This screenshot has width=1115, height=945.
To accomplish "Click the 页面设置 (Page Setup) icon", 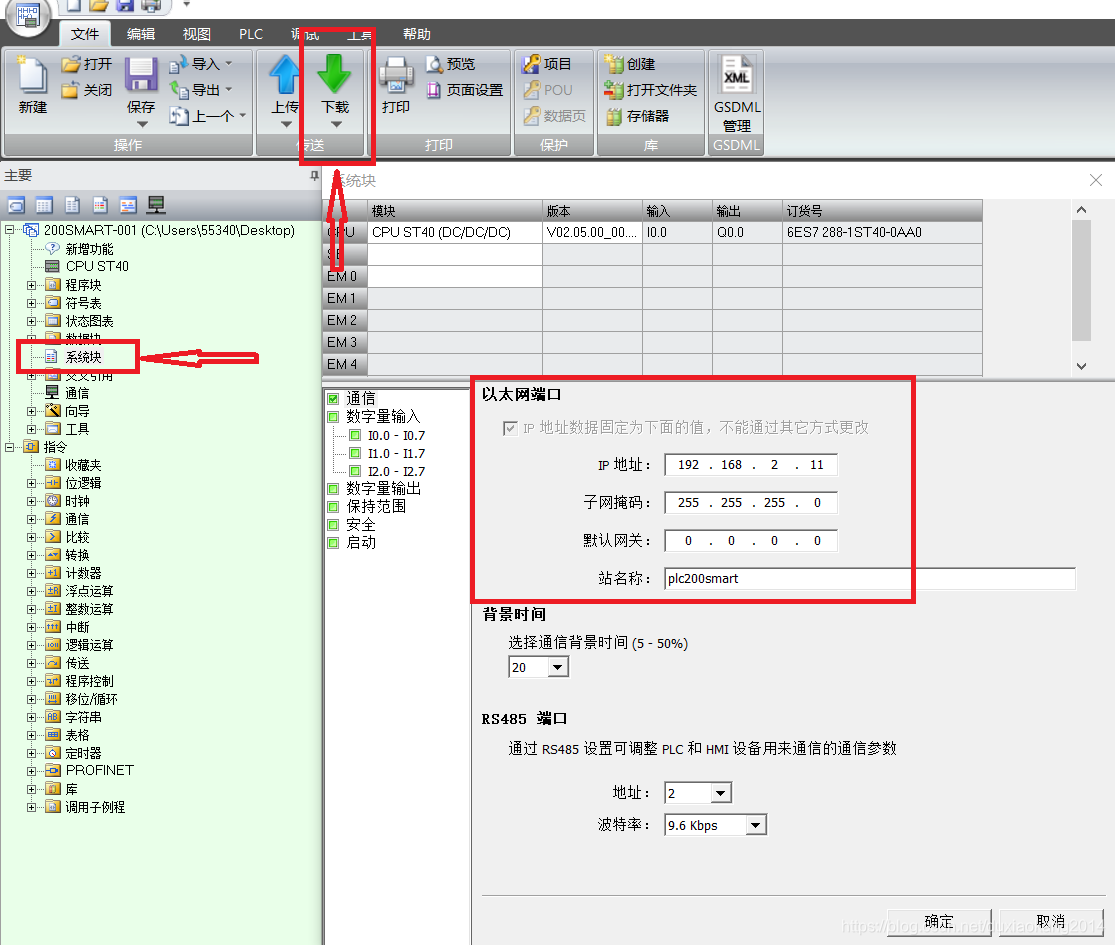I will click(466, 89).
